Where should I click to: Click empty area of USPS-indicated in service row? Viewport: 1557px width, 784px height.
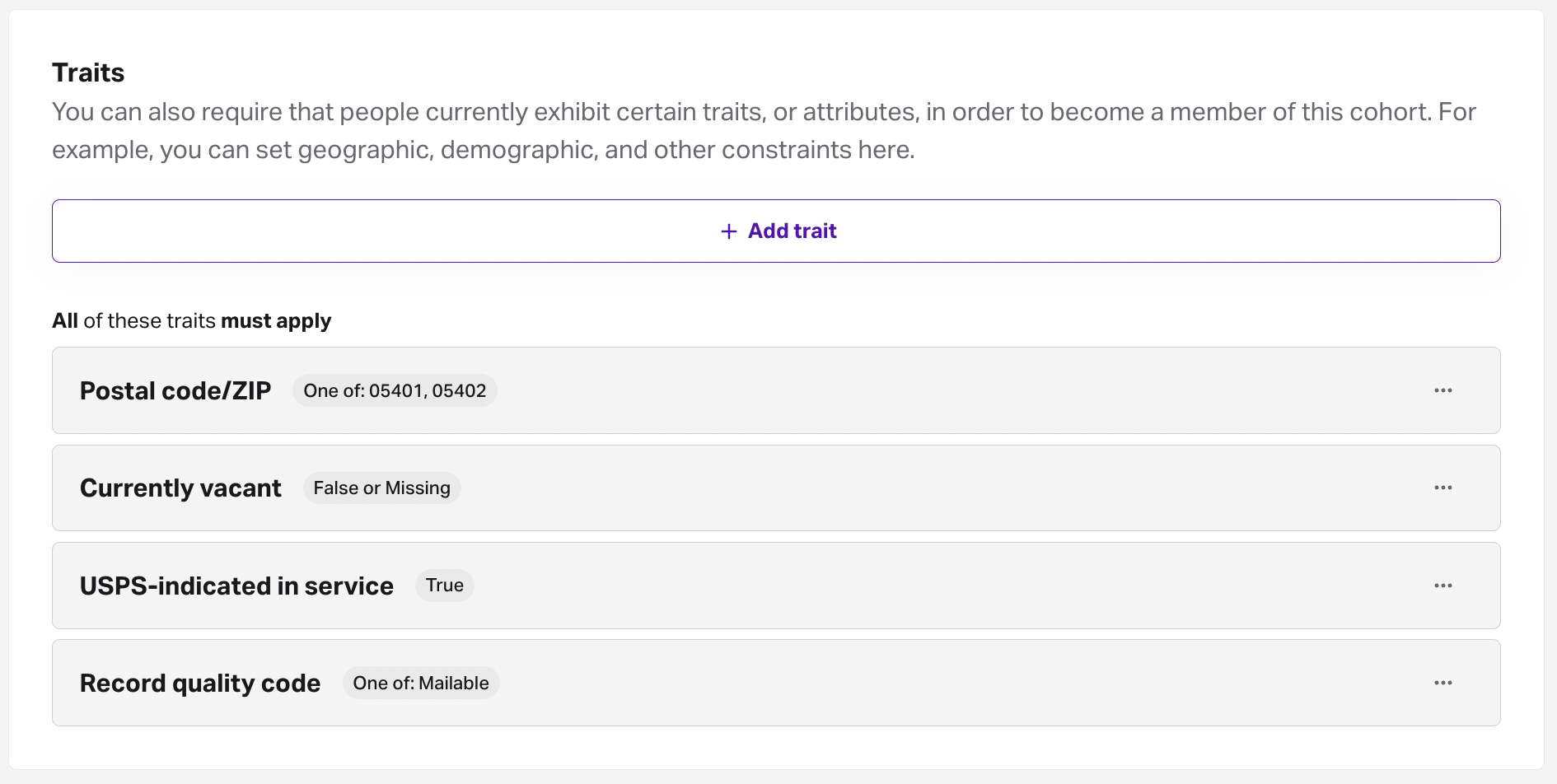947,586
